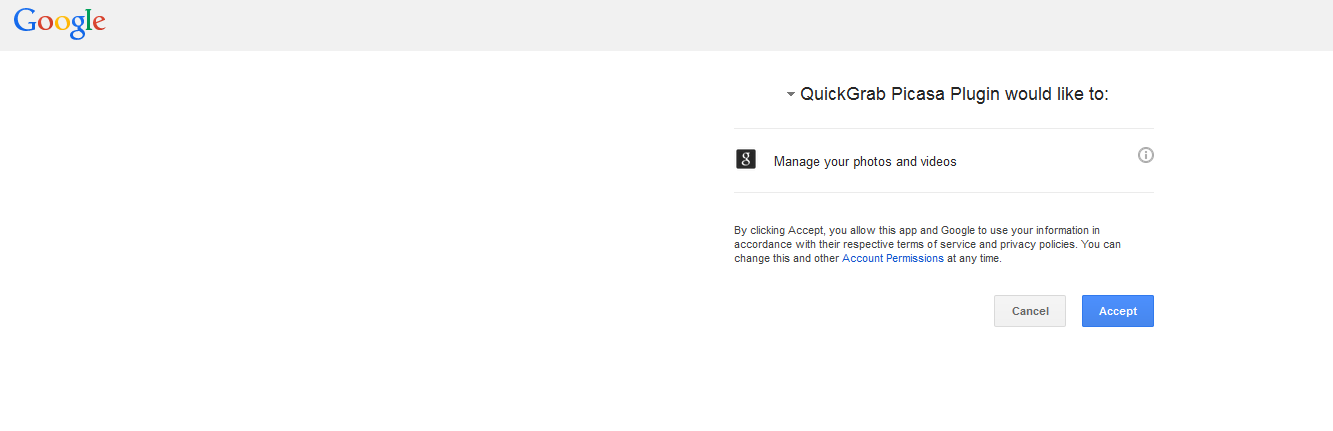Expand the QuickGrab Picasa Plugin dropdown arrow
Viewport: 1333px width, 431px height.
pos(790,95)
